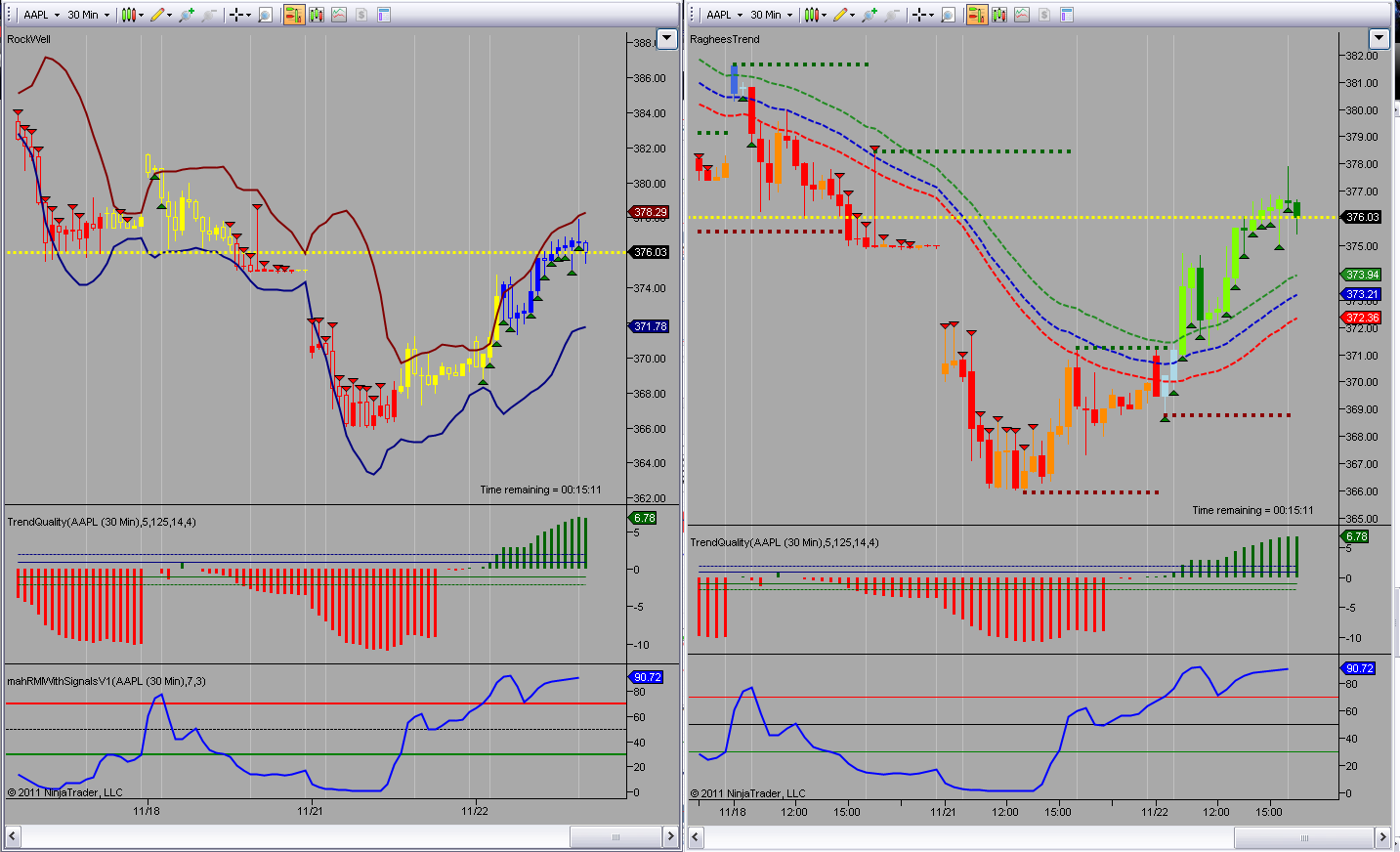
Task: Expand the panel dropdown arrow on RockWell chart
Action: tap(667, 39)
